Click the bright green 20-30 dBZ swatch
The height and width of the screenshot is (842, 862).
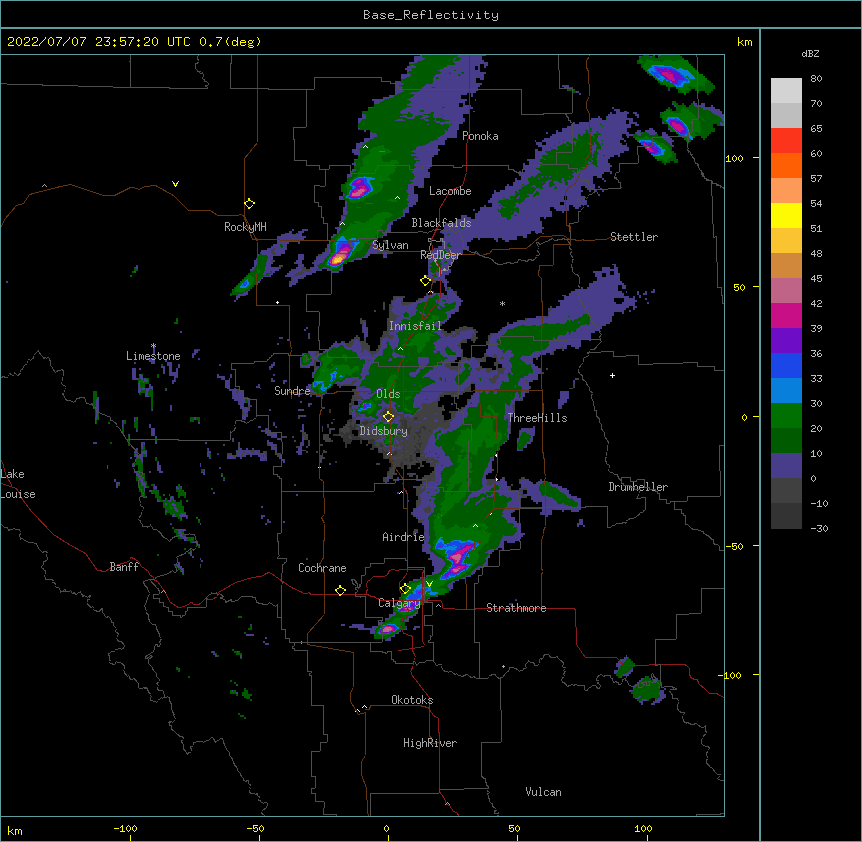click(786, 416)
